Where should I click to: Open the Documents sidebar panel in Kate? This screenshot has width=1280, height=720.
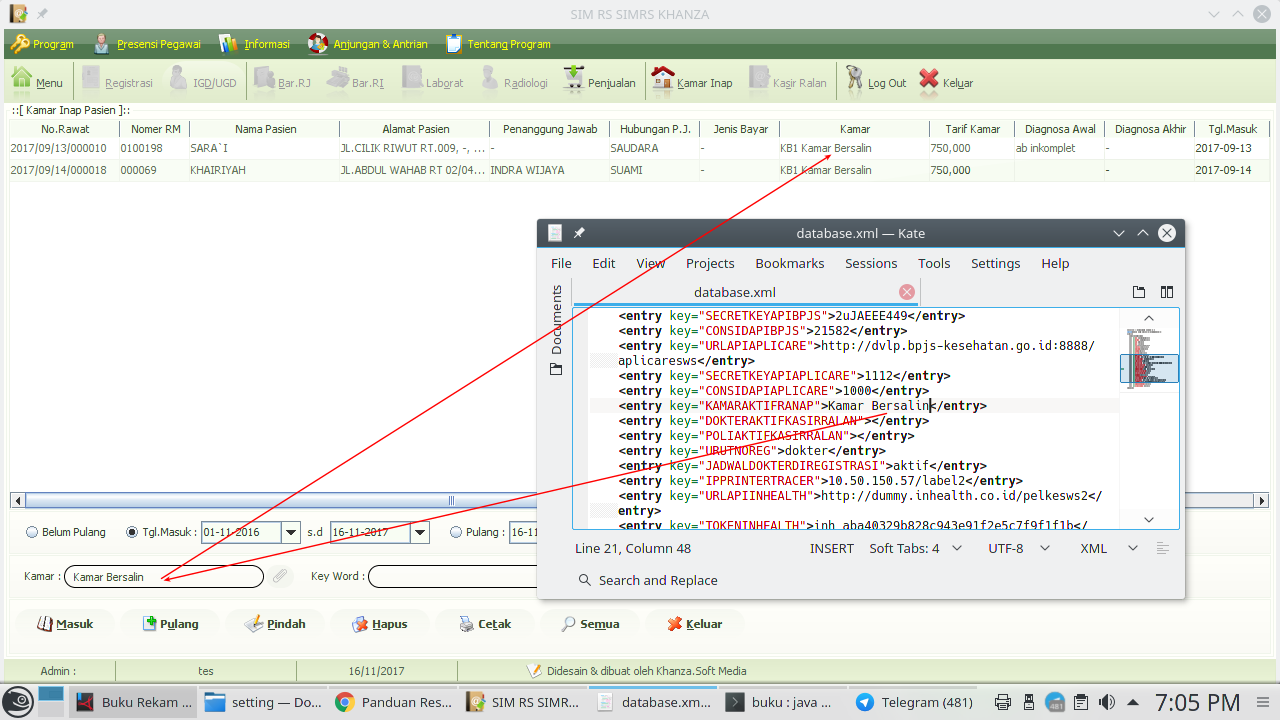[x=556, y=319]
